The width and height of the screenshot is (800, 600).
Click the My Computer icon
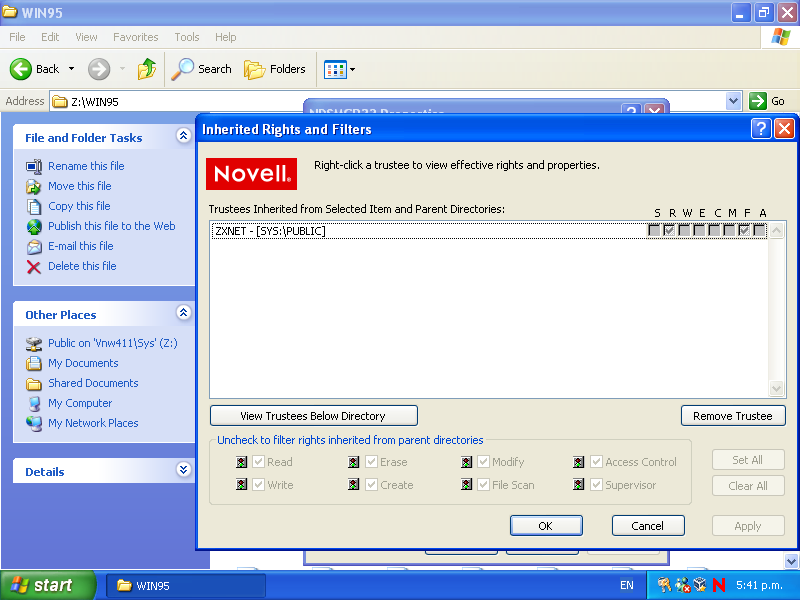pos(34,404)
